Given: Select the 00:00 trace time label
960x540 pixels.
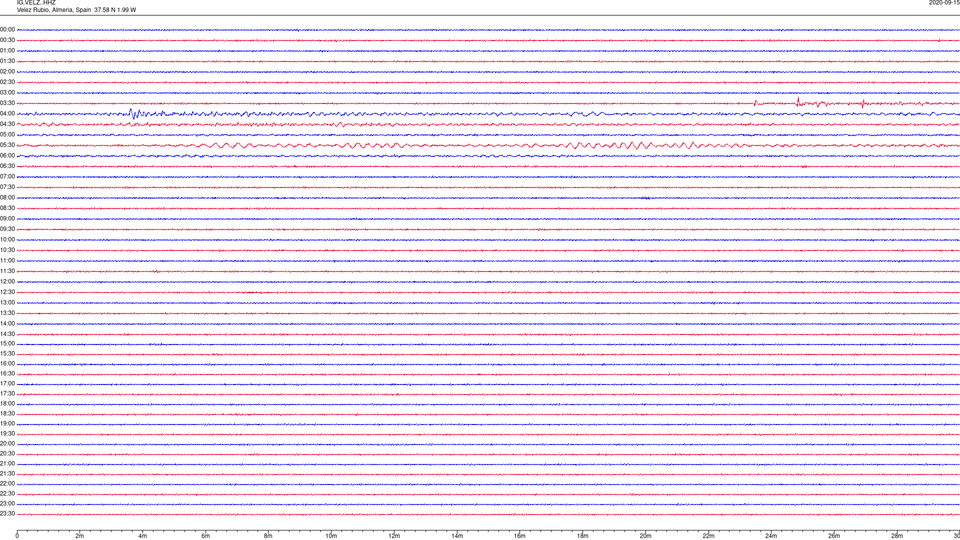Looking at the screenshot, I should 7,29.
